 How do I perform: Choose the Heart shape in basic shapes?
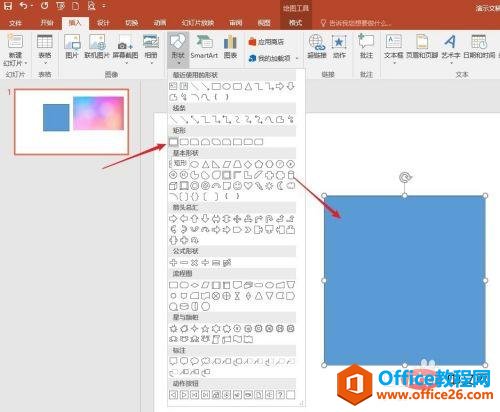(248, 186)
